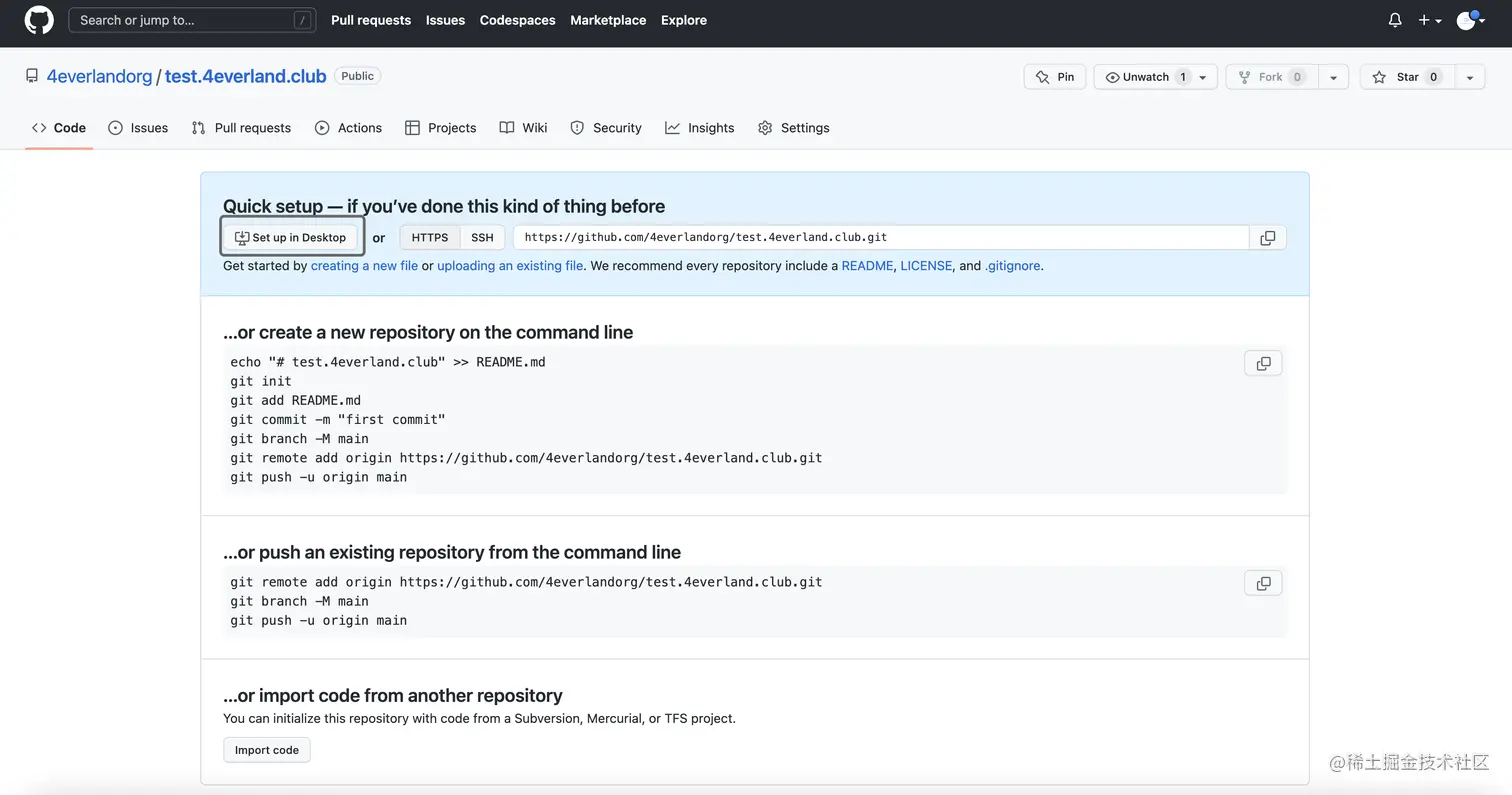Go to Marketplace in top navigation
The image size is (1512, 795).
pyautogui.click(x=608, y=20)
